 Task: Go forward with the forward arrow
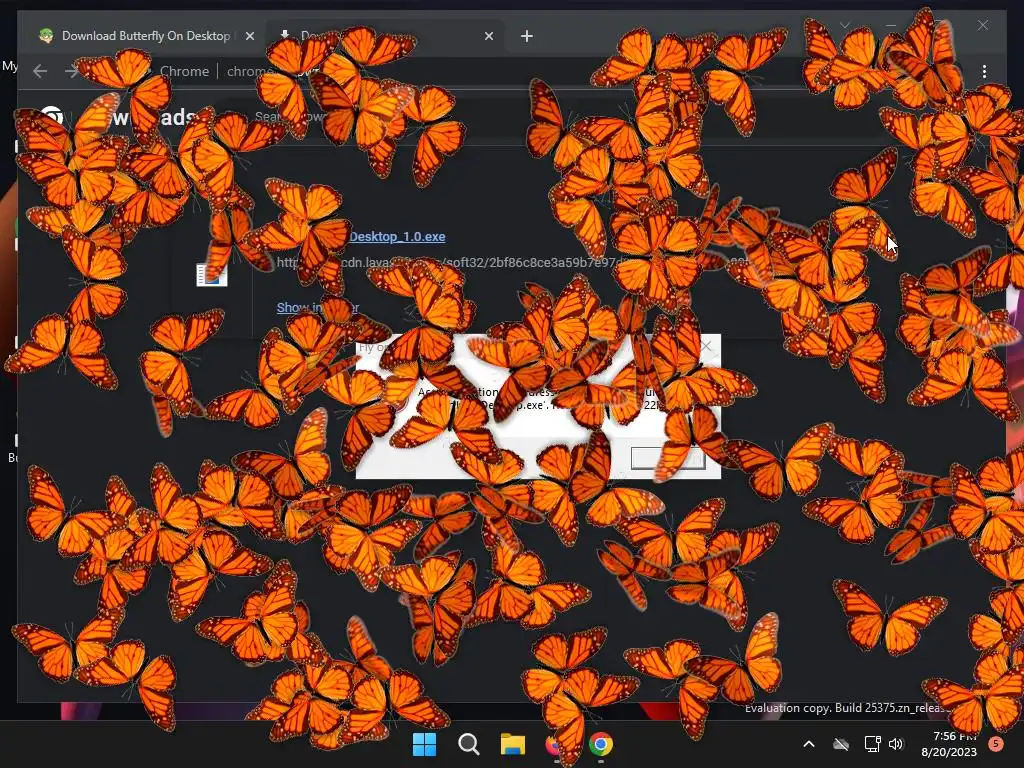[x=71, y=71]
